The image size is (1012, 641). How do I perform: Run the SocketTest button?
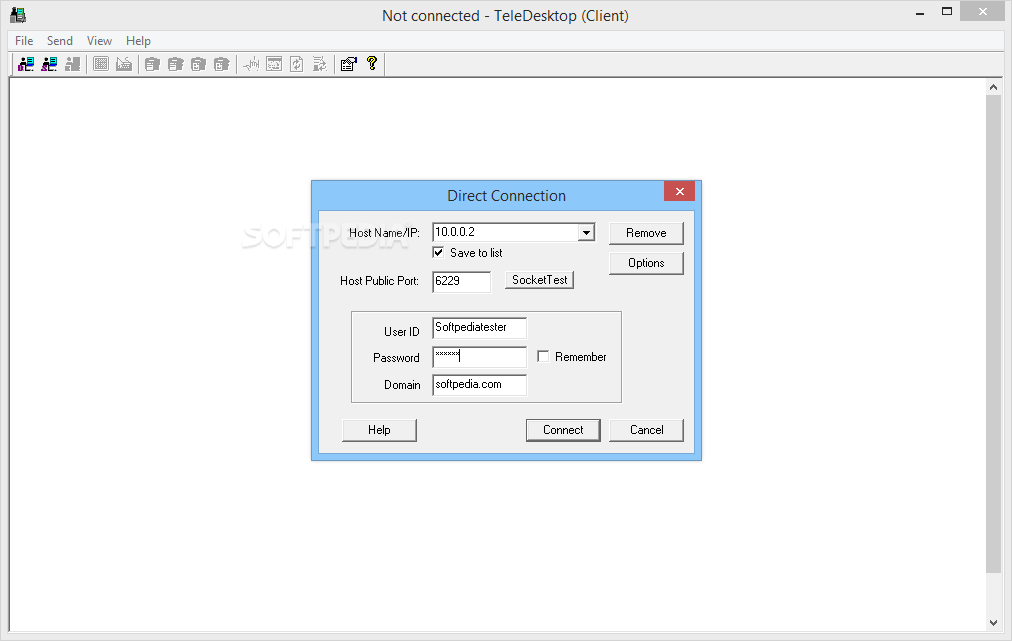pyautogui.click(x=540, y=280)
